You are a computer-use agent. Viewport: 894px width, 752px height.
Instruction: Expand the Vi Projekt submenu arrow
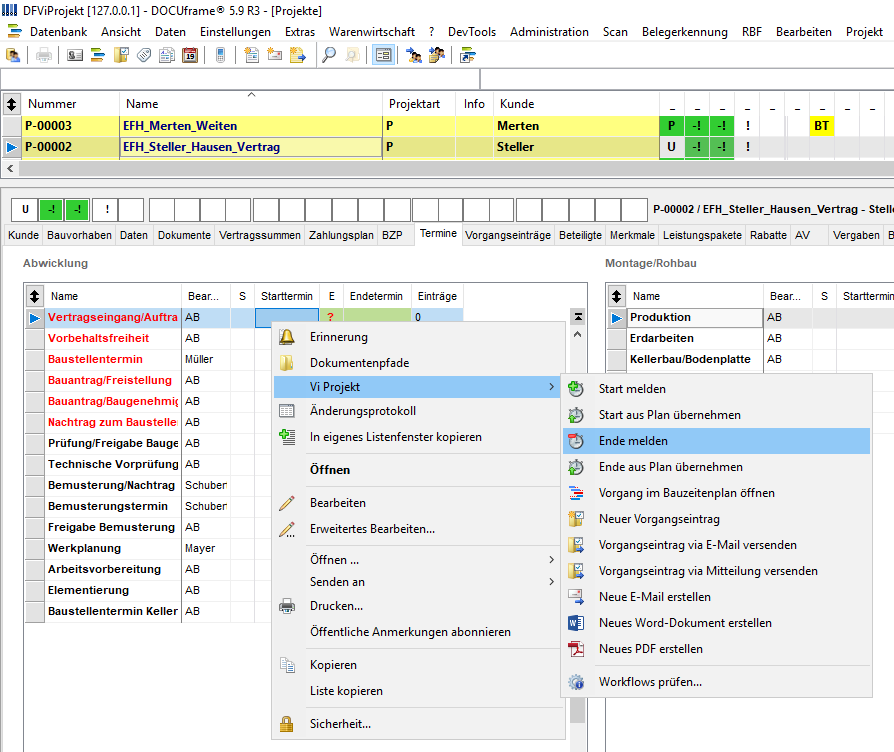coord(551,387)
